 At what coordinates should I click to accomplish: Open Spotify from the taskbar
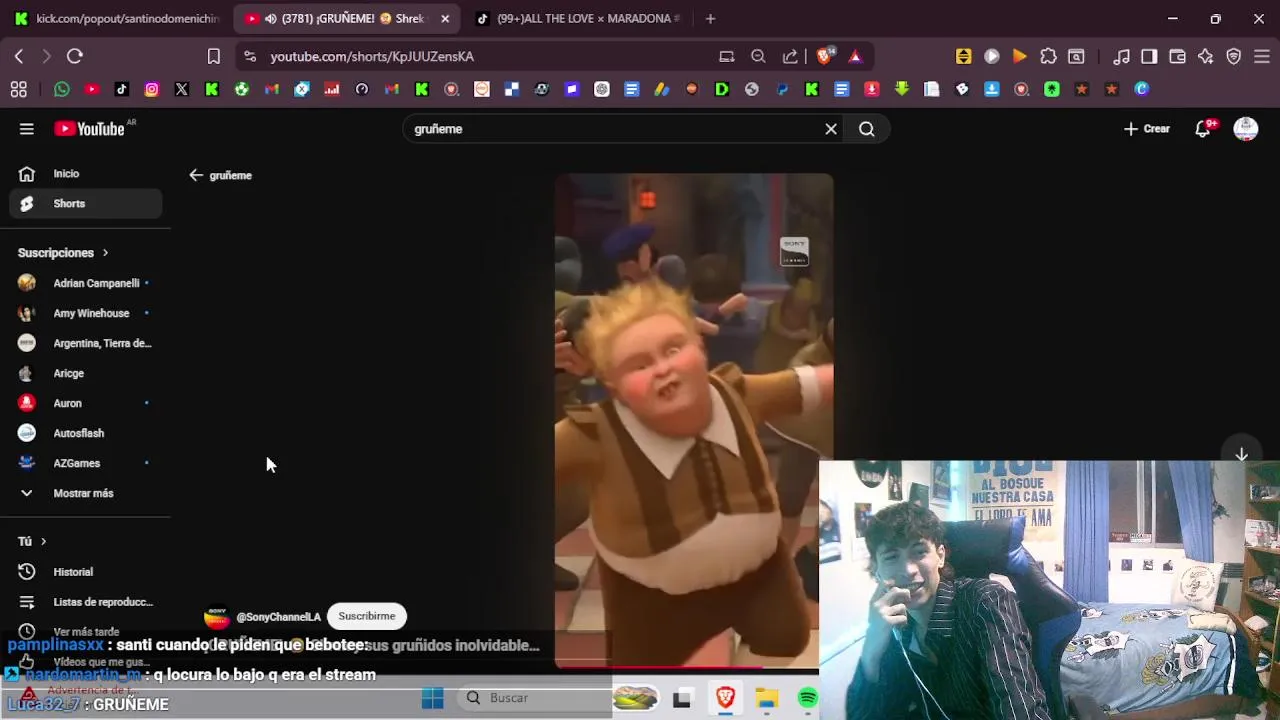point(808,698)
